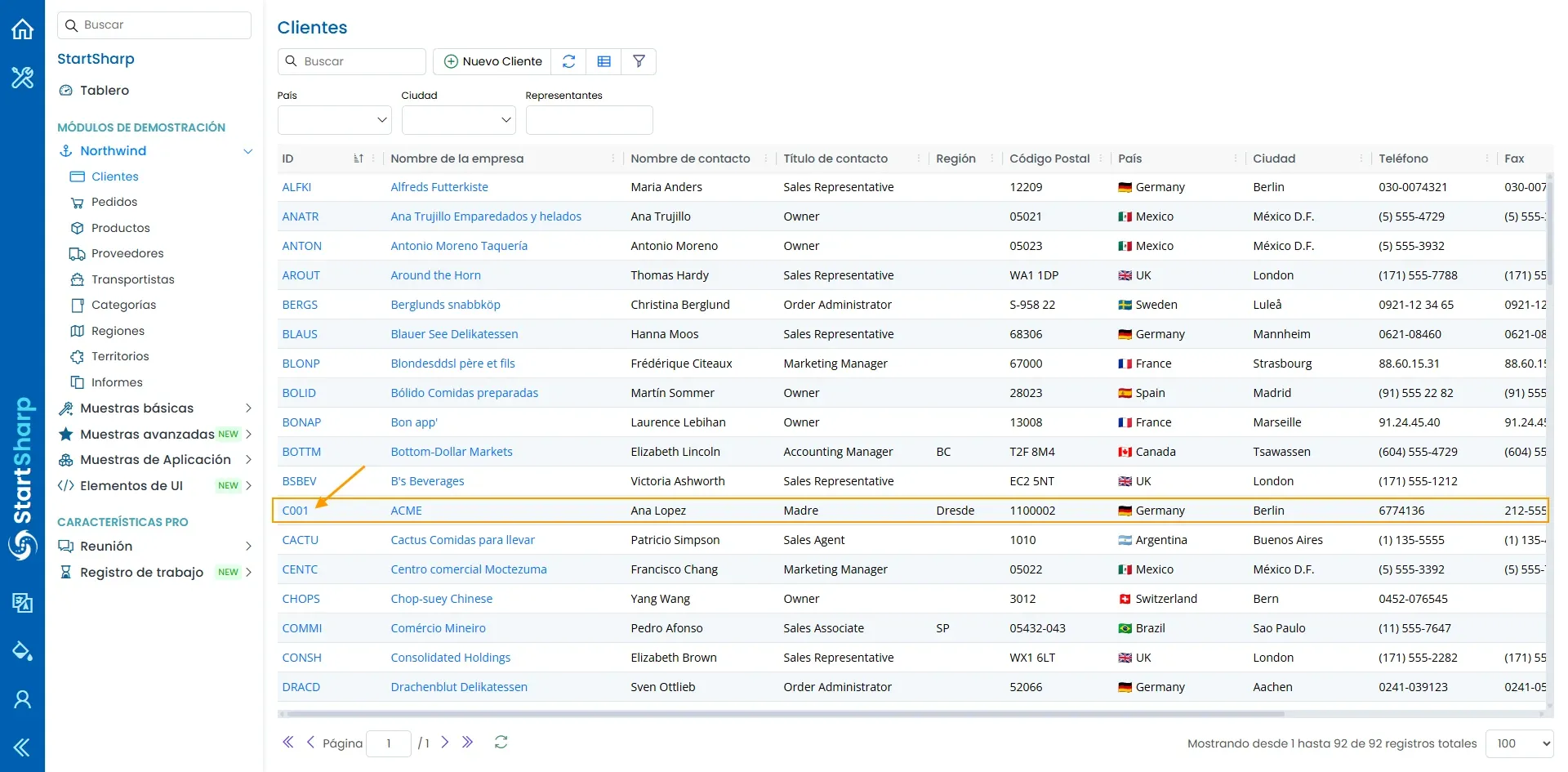Expand Registro de trabajo menu

248,573
